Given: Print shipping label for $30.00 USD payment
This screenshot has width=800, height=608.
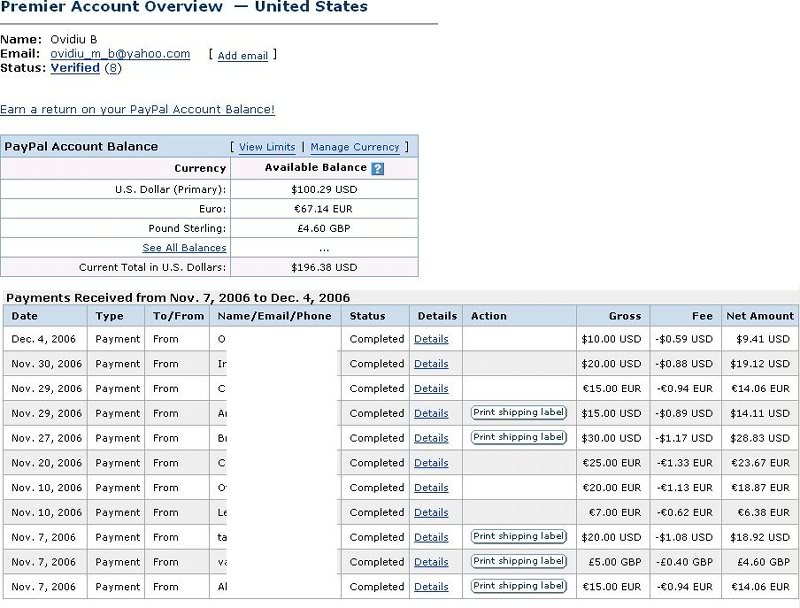Looking at the screenshot, I should click(518, 437).
